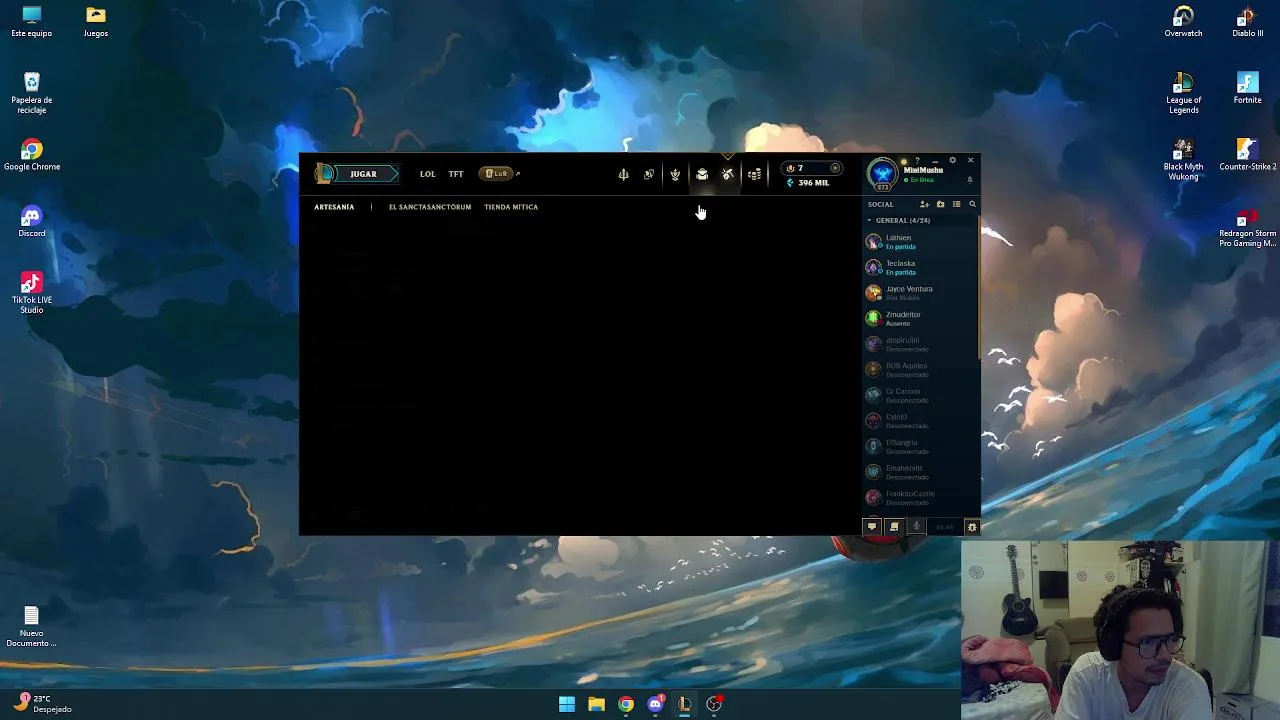Click the add friend icon
1280x720 pixels.
click(924, 204)
